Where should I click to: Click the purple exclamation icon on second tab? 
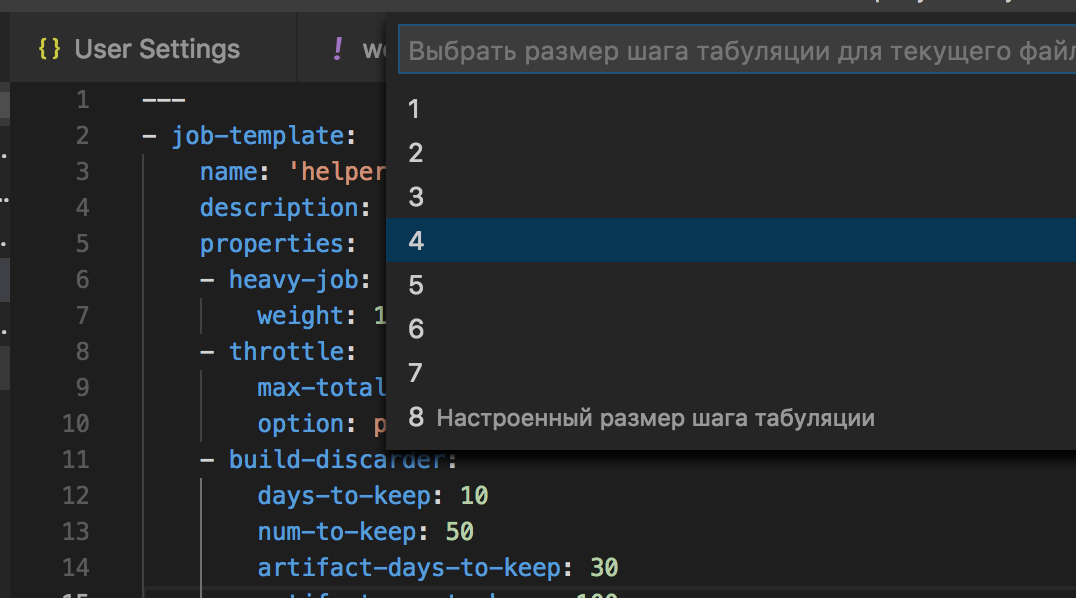click(337, 49)
